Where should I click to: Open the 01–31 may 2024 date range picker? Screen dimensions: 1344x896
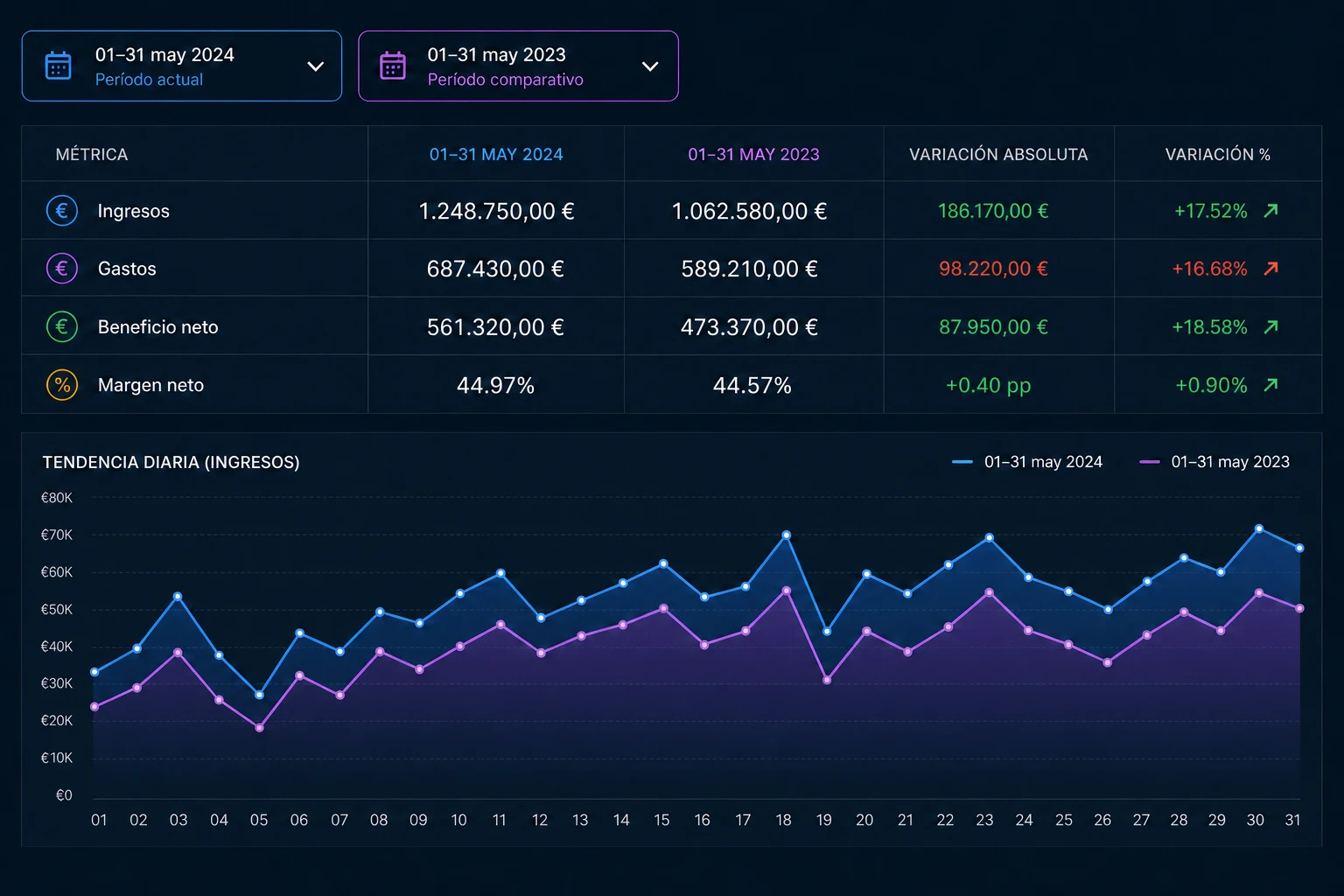[182, 66]
